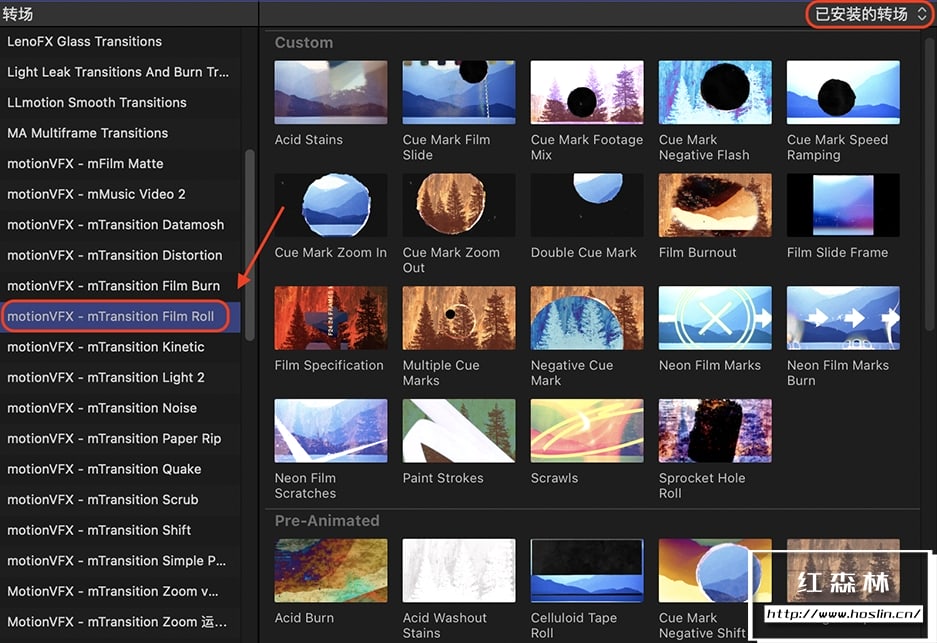Choose the Cue Mark Footage Mix thumbnail

click(587, 92)
